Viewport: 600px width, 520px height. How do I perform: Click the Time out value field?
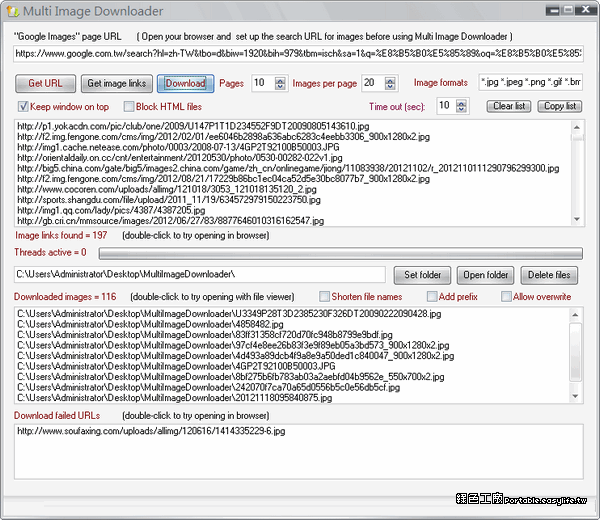pos(447,106)
